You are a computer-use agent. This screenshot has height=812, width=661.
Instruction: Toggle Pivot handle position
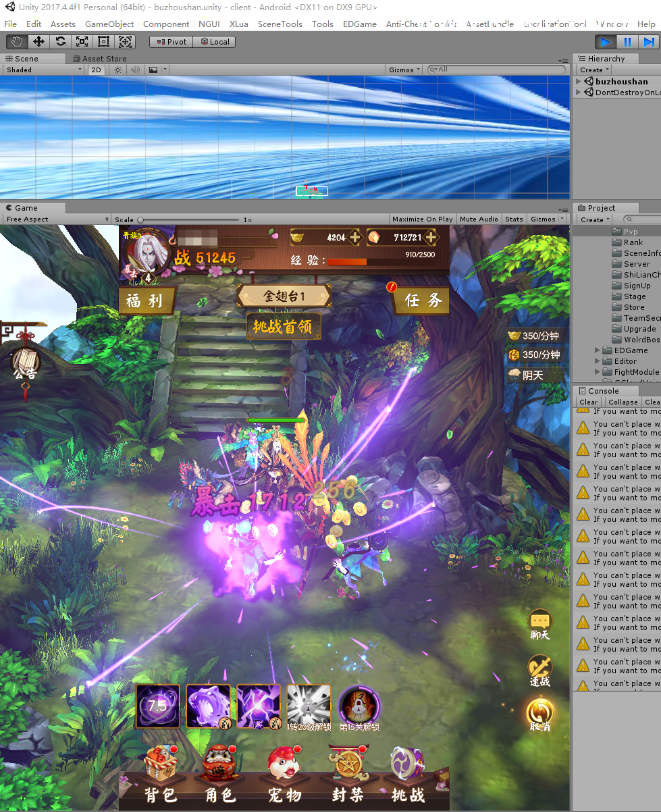171,42
